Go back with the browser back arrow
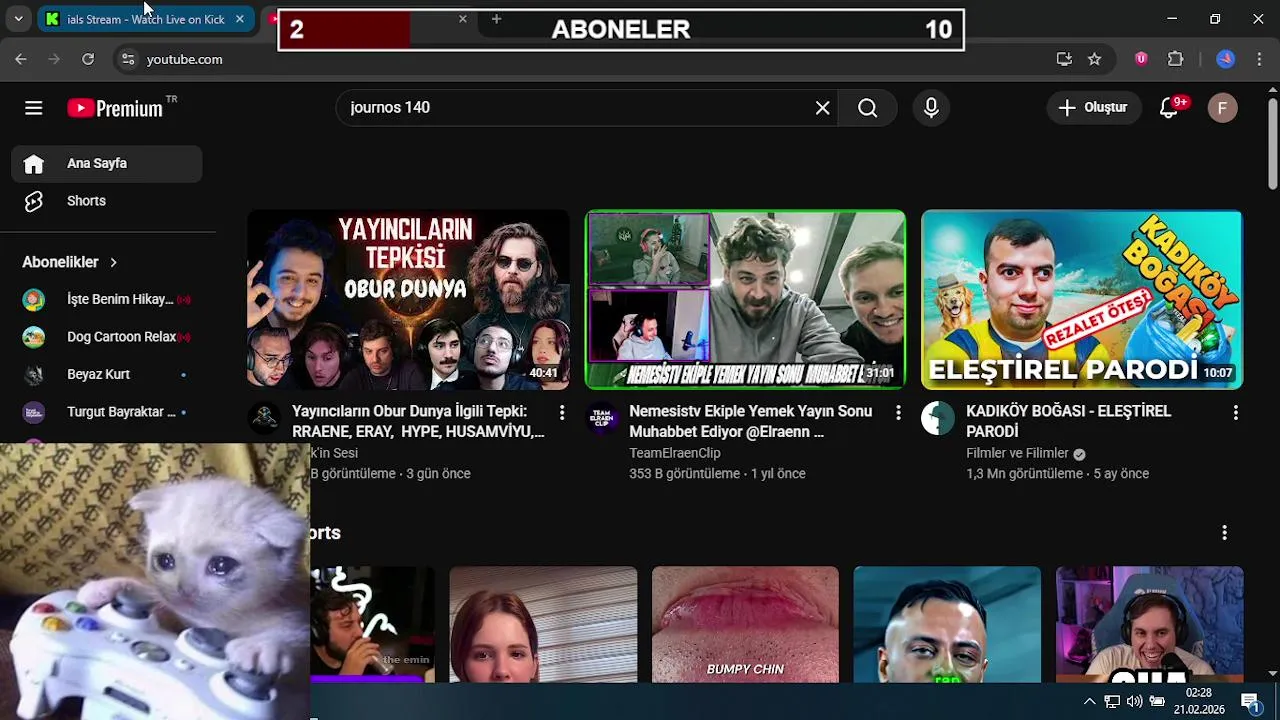The image size is (1280, 720). 21,59
